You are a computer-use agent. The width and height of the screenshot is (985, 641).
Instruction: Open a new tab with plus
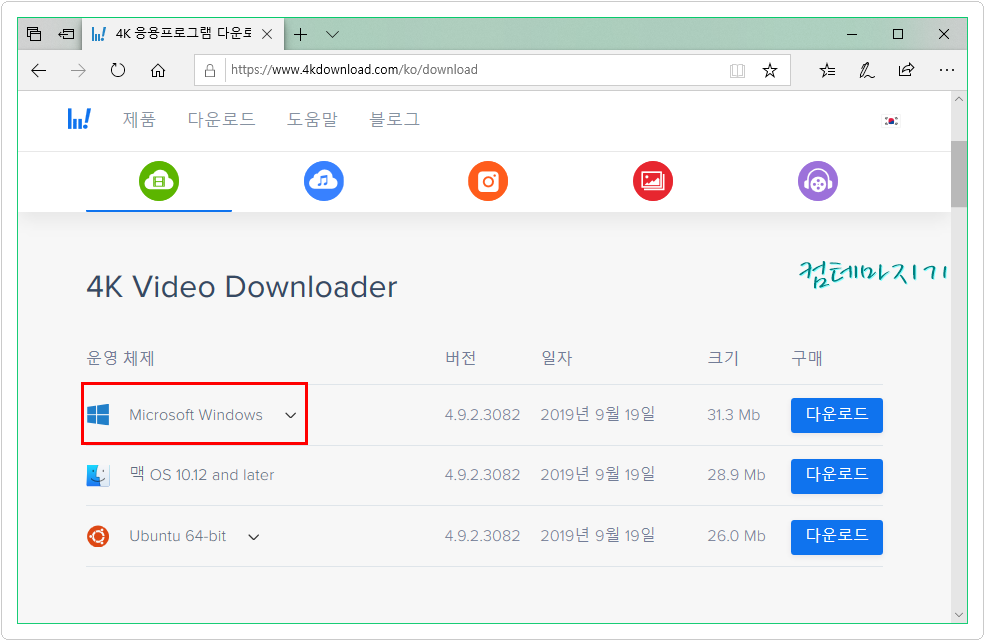(301, 35)
